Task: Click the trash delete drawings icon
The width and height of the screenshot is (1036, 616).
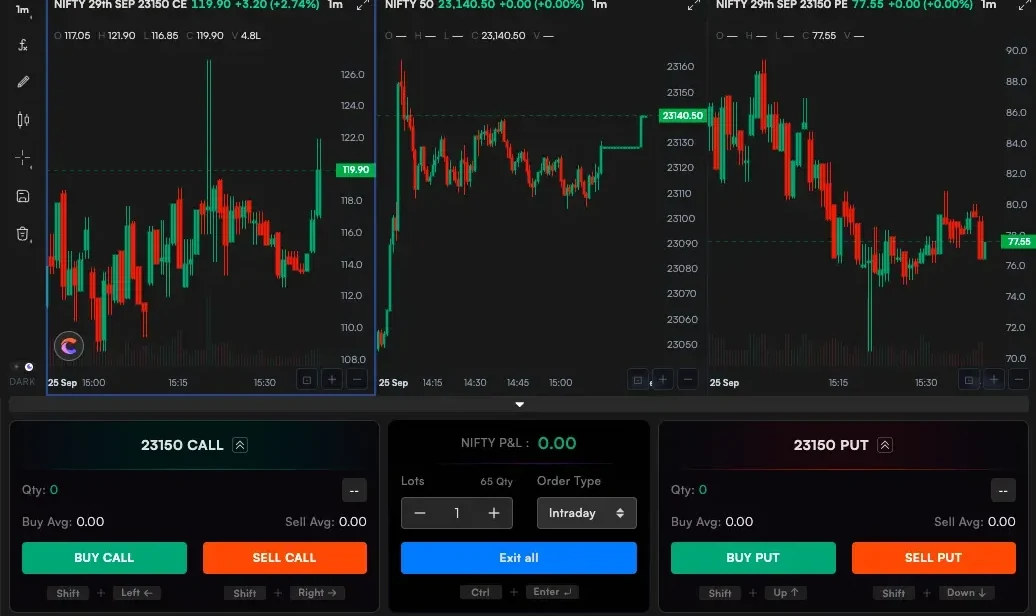Action: pyautogui.click(x=22, y=234)
